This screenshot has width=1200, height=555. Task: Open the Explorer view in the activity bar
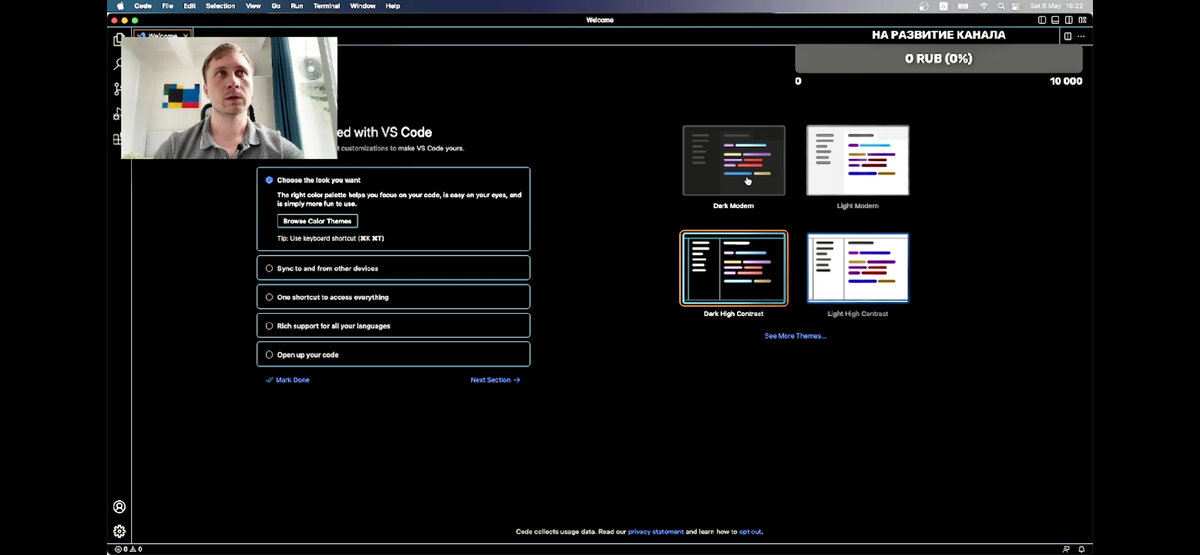[x=119, y=40]
